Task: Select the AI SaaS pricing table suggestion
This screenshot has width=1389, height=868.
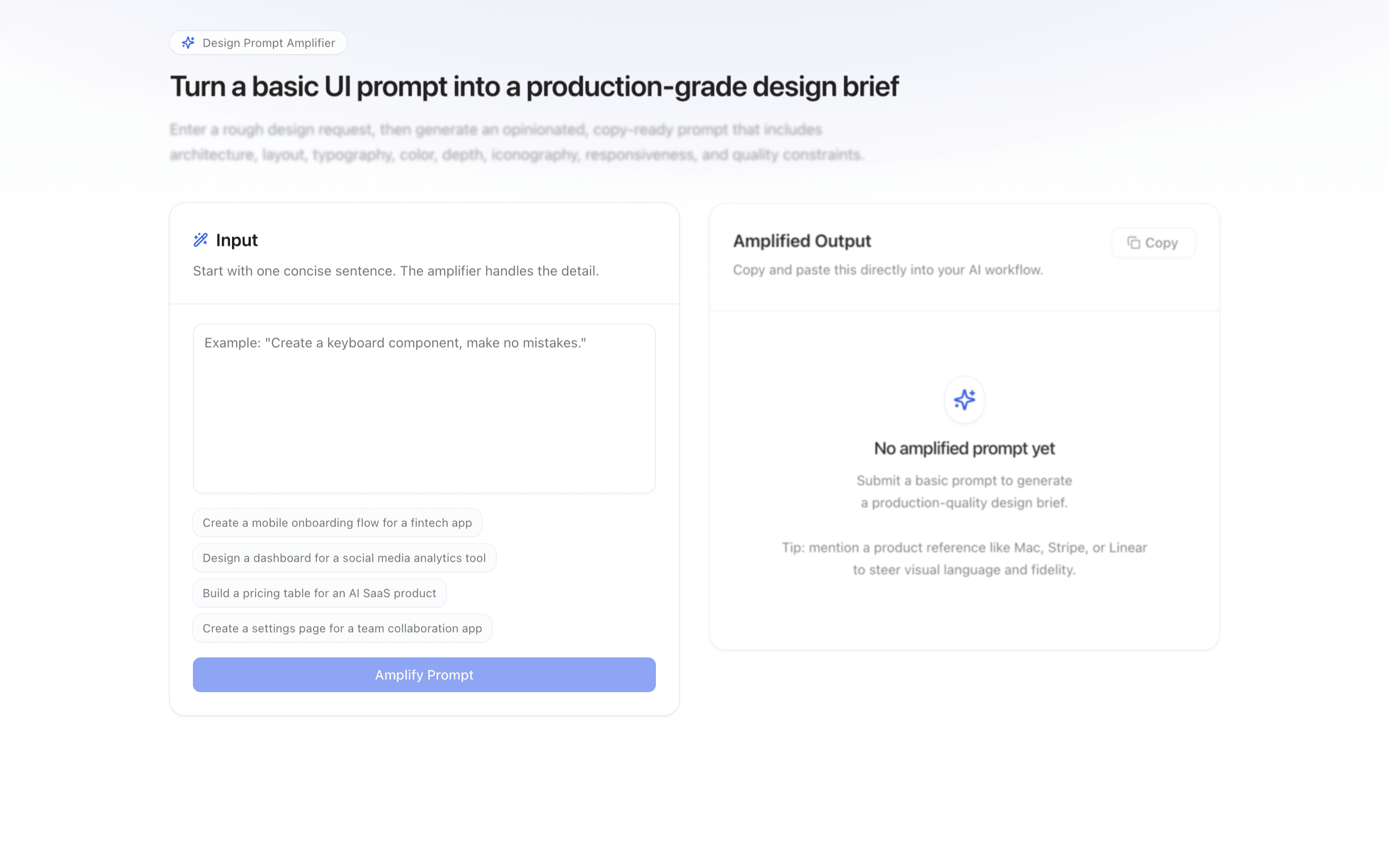Action: (319, 593)
